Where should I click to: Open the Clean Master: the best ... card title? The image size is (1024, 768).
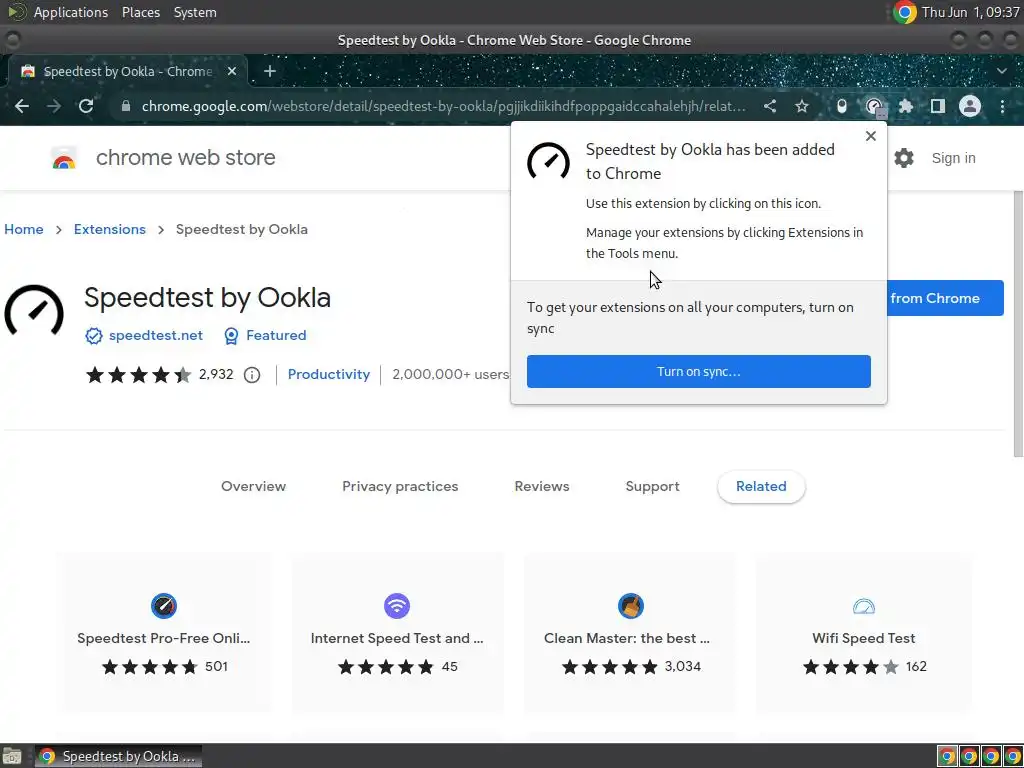click(627, 639)
